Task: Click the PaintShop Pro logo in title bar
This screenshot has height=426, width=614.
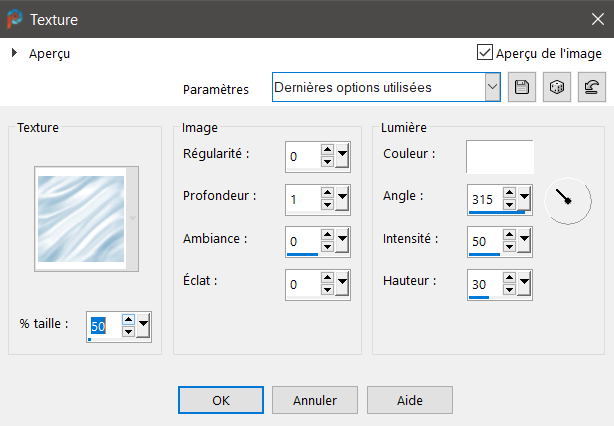Action: click(x=16, y=19)
